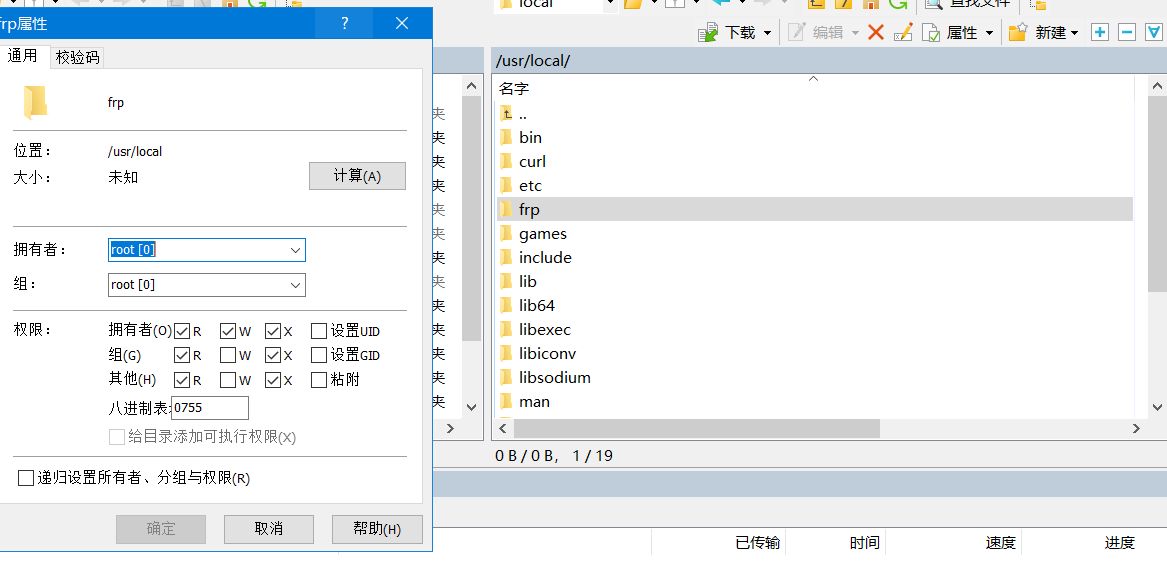Select the General (通用) tab
This screenshot has width=1167, height=585.
pyautogui.click(x=23, y=56)
